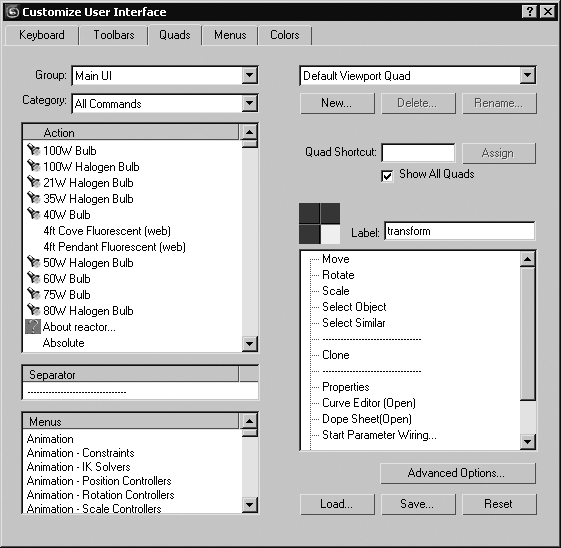This screenshot has width=561, height=548.
Task: Click the question mark icon for About reactor
Action: point(33,327)
